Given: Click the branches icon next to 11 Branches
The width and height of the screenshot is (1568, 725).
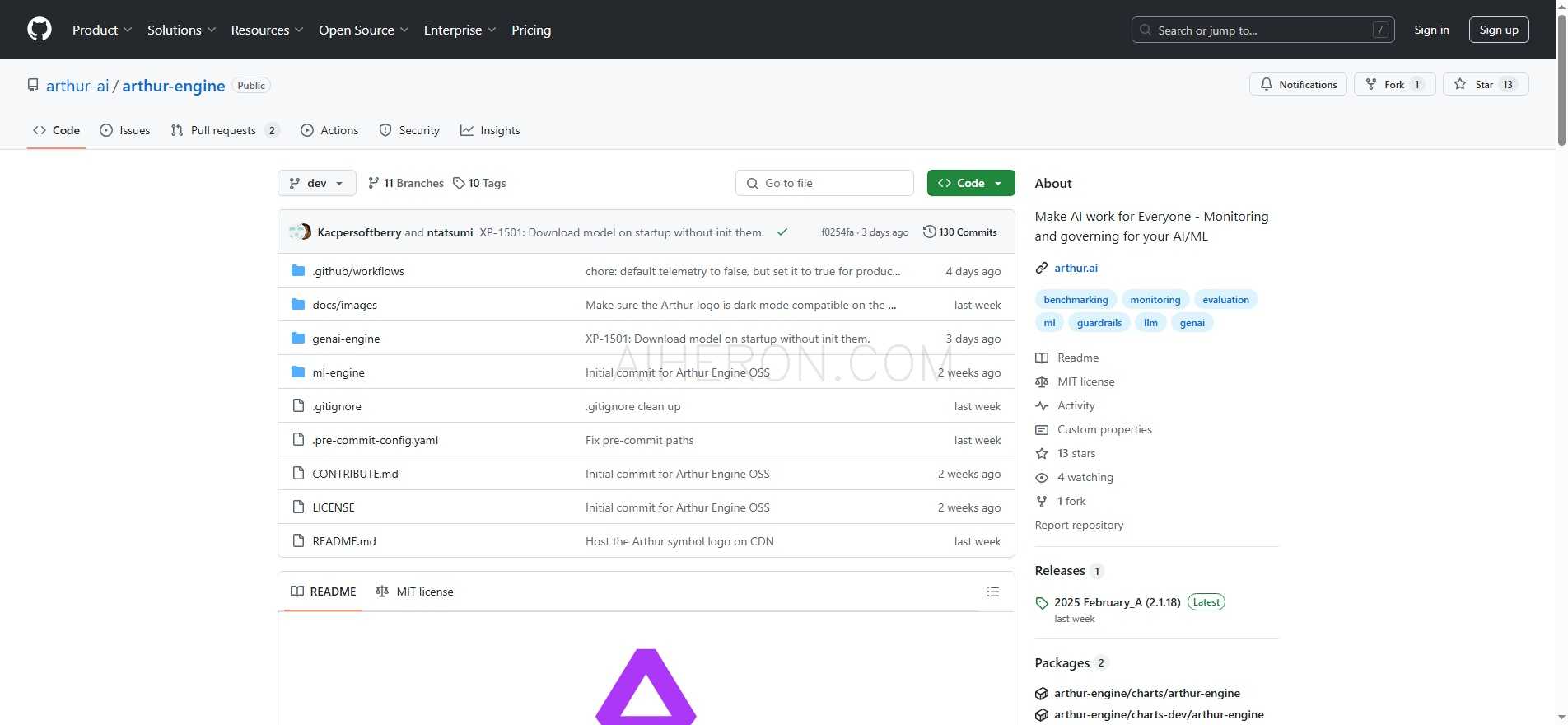Looking at the screenshot, I should [374, 183].
